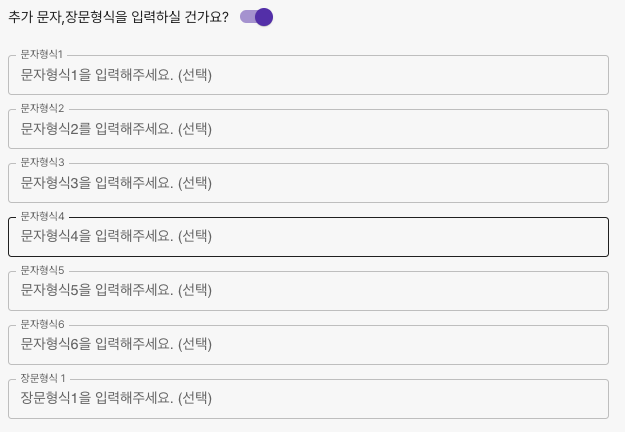Click the '(선택)' hint in 문자형식1 placeholder
The height and width of the screenshot is (432, 625).
pos(194,75)
